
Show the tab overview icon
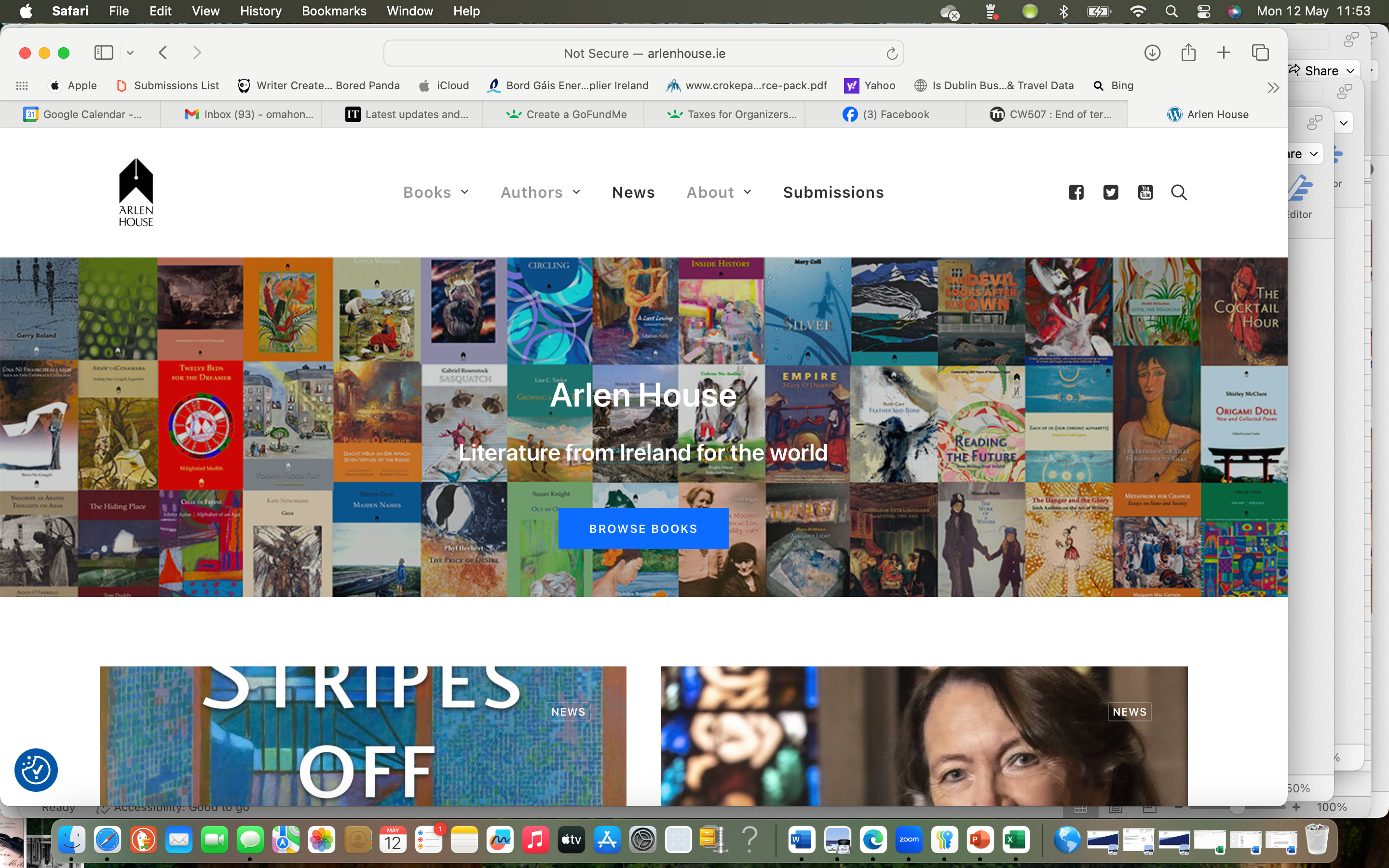coord(1260,53)
